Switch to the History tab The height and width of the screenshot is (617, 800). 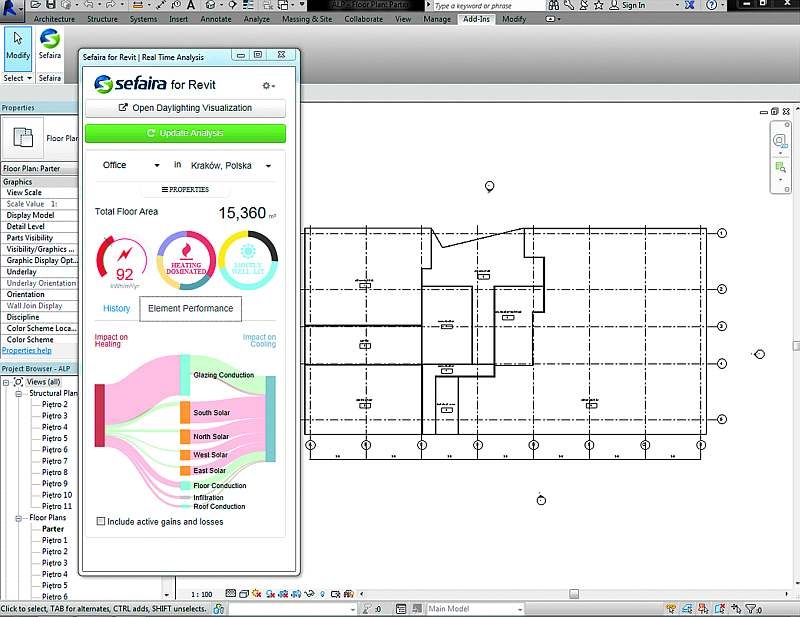pyautogui.click(x=116, y=308)
